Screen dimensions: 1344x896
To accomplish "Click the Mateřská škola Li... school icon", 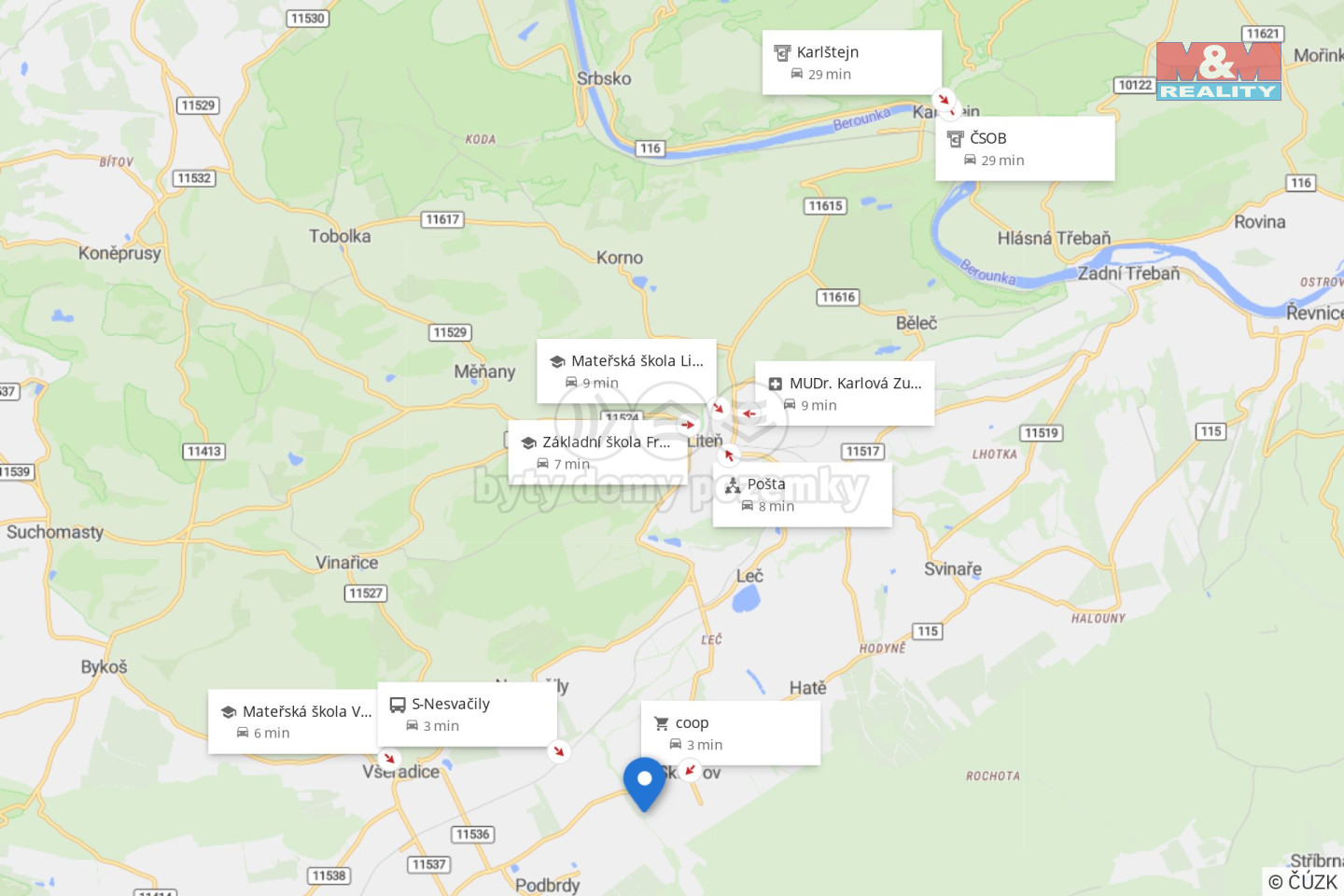I will 557,361.
